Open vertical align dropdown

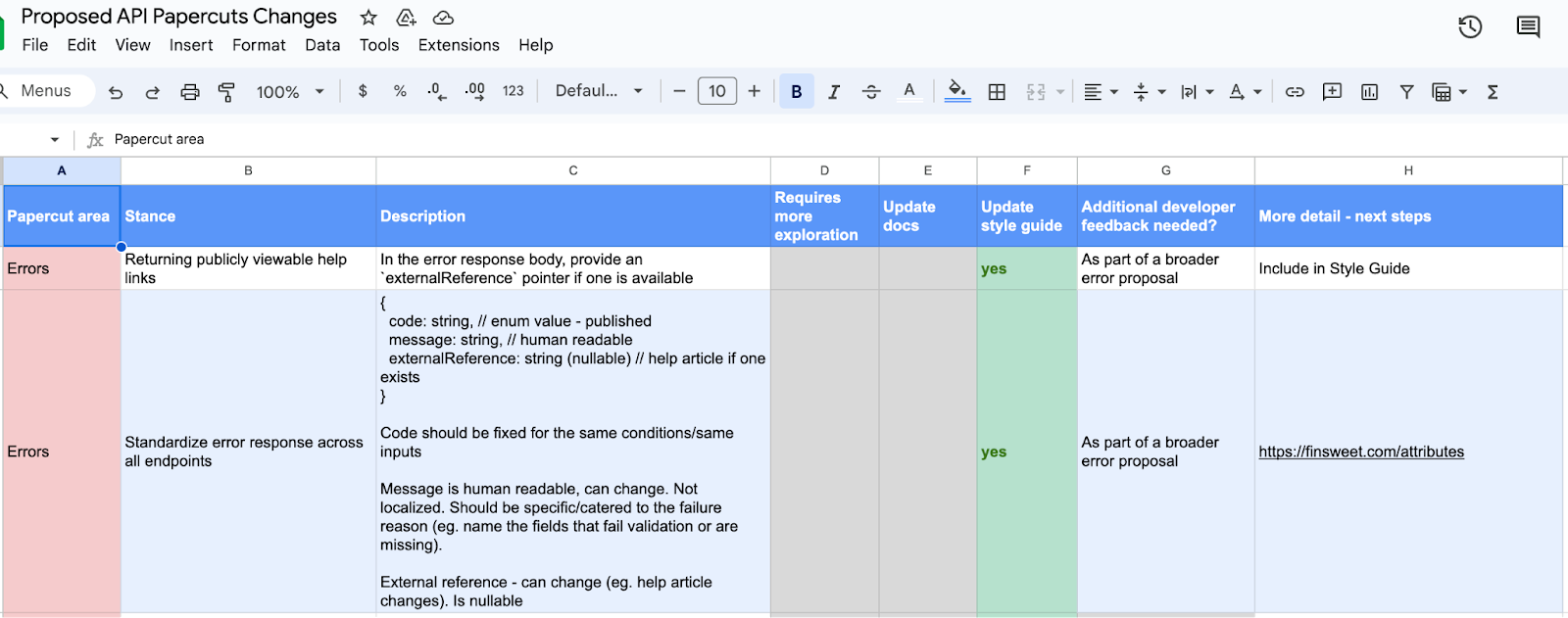point(1150,92)
